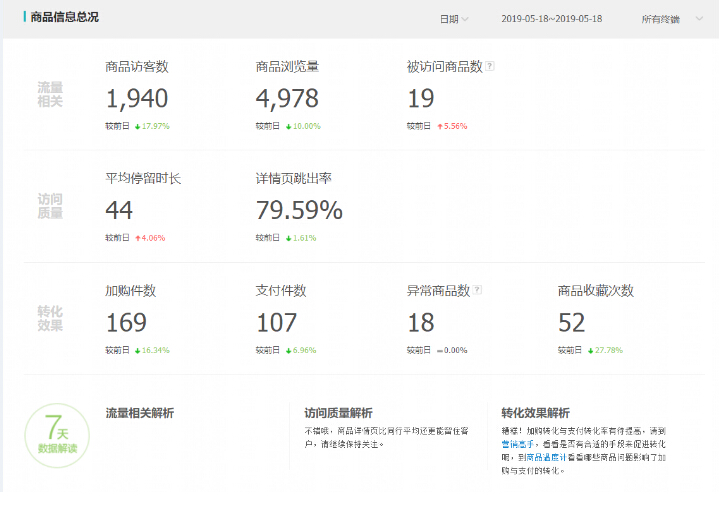Select the 流量相关 section label

tap(50, 94)
